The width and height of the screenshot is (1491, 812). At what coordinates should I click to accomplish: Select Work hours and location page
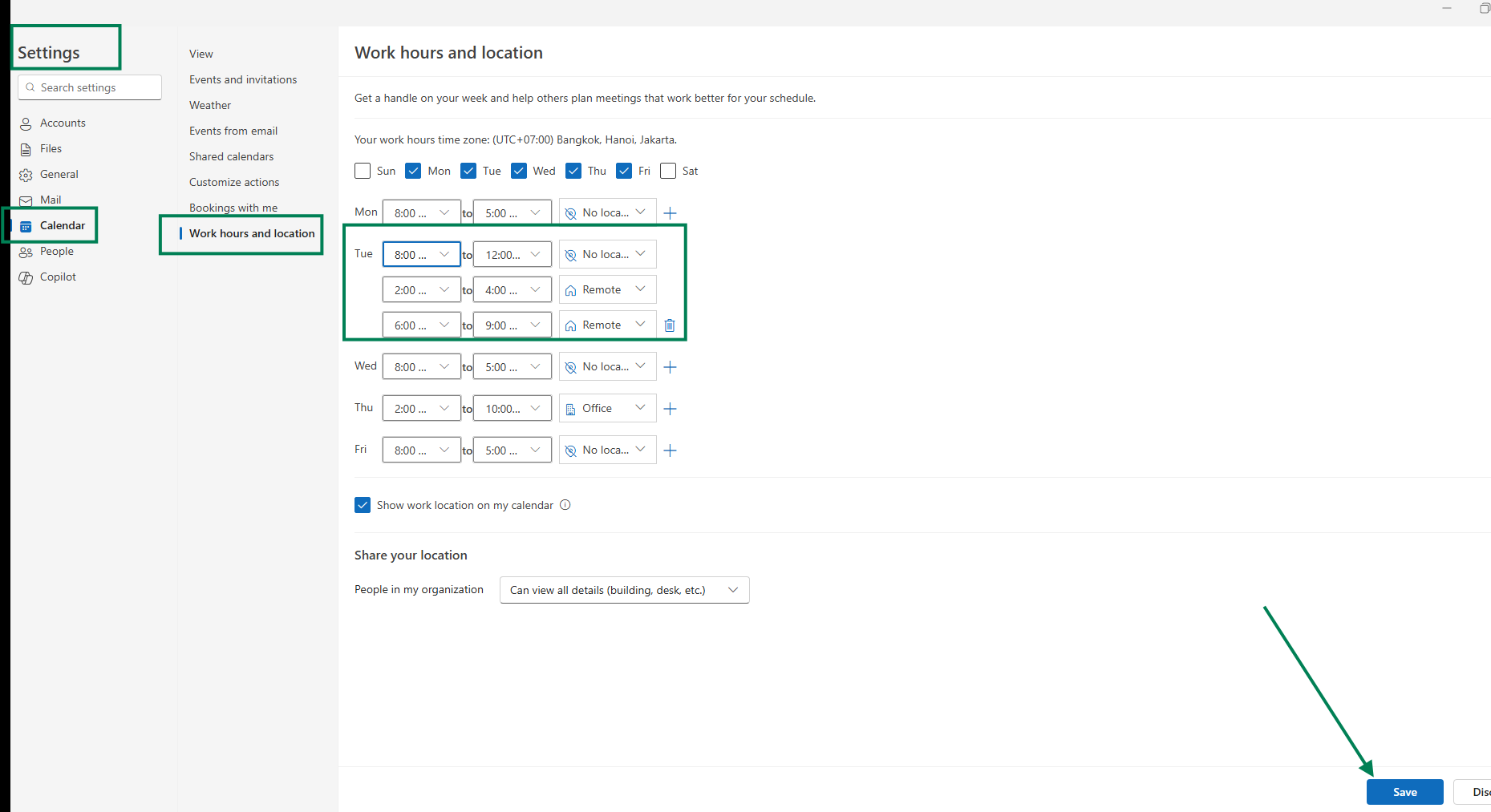(252, 233)
